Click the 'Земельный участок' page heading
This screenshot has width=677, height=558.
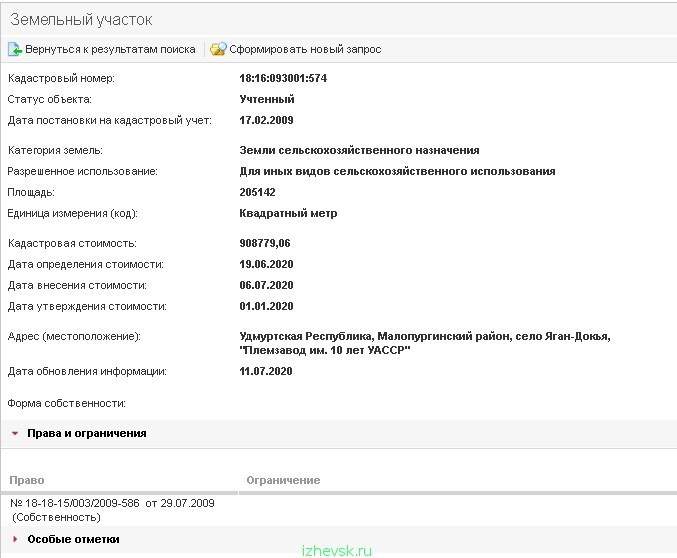point(81,19)
